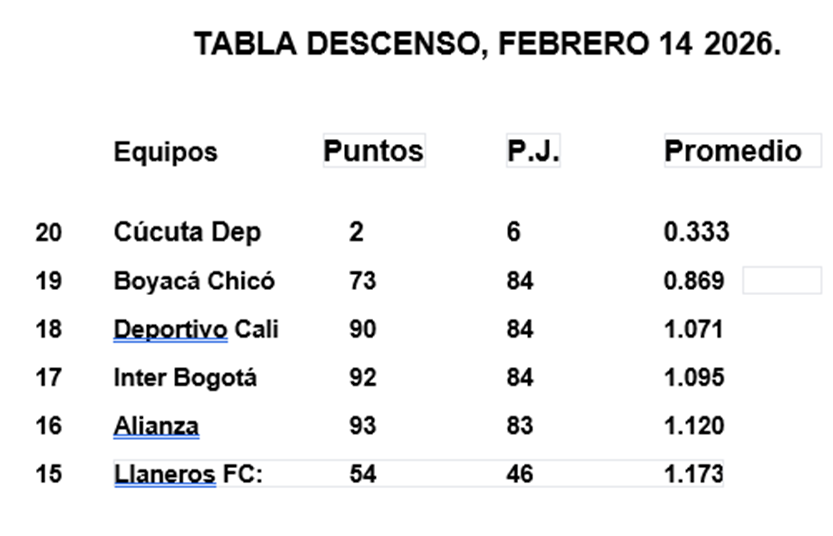Click Llaneros FC's points value 54
The height and width of the screenshot is (536, 833).
pos(363,474)
